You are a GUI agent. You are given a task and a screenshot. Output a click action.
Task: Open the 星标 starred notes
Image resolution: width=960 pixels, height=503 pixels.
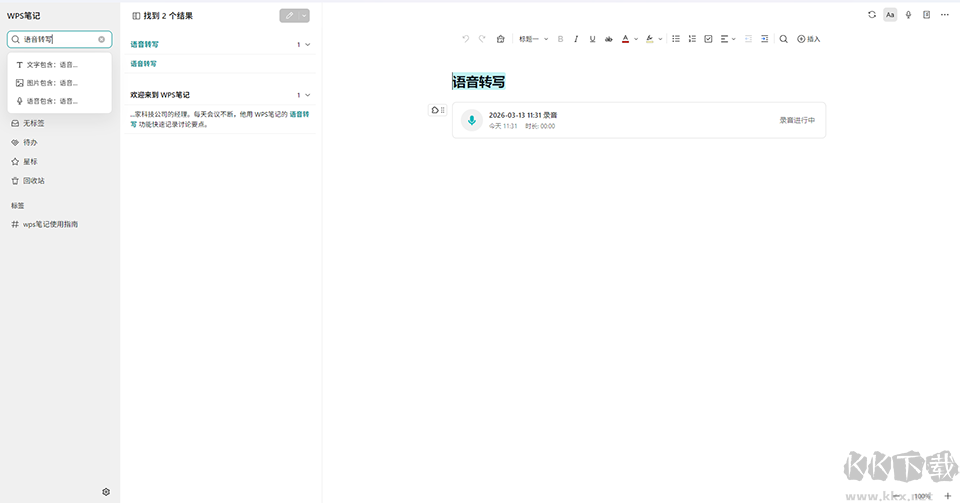24,162
